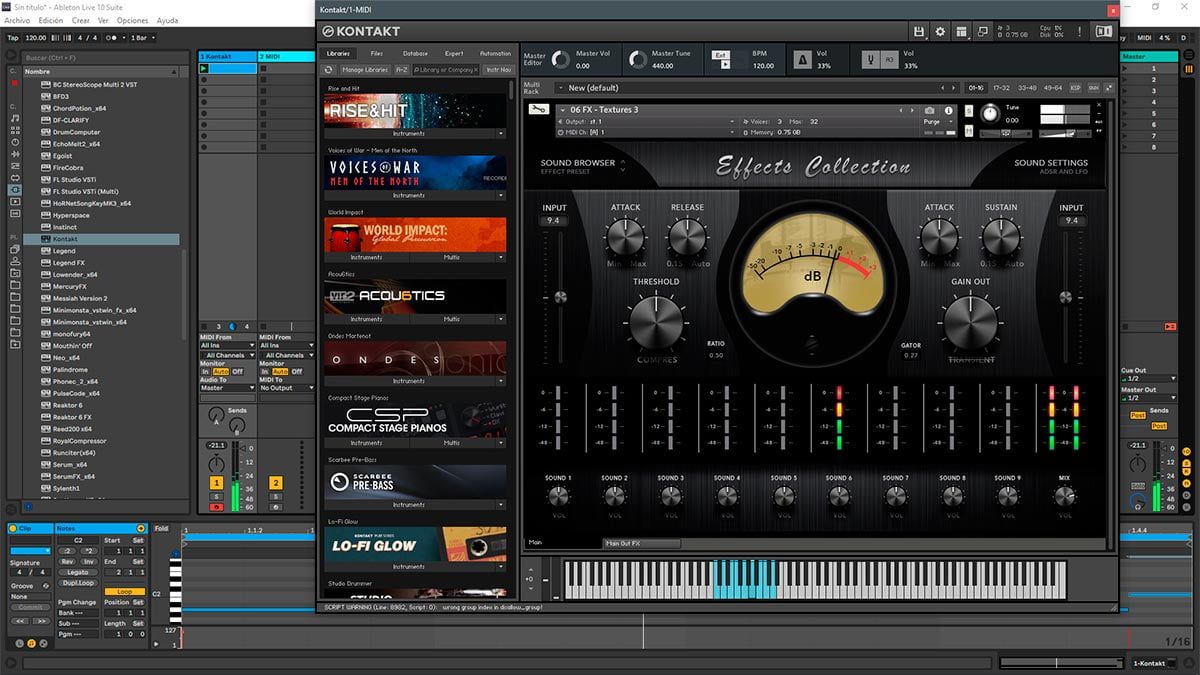Viewport: 1200px width, 675px height.
Task: Click the THRESHOLD knob
Action: click(655, 322)
